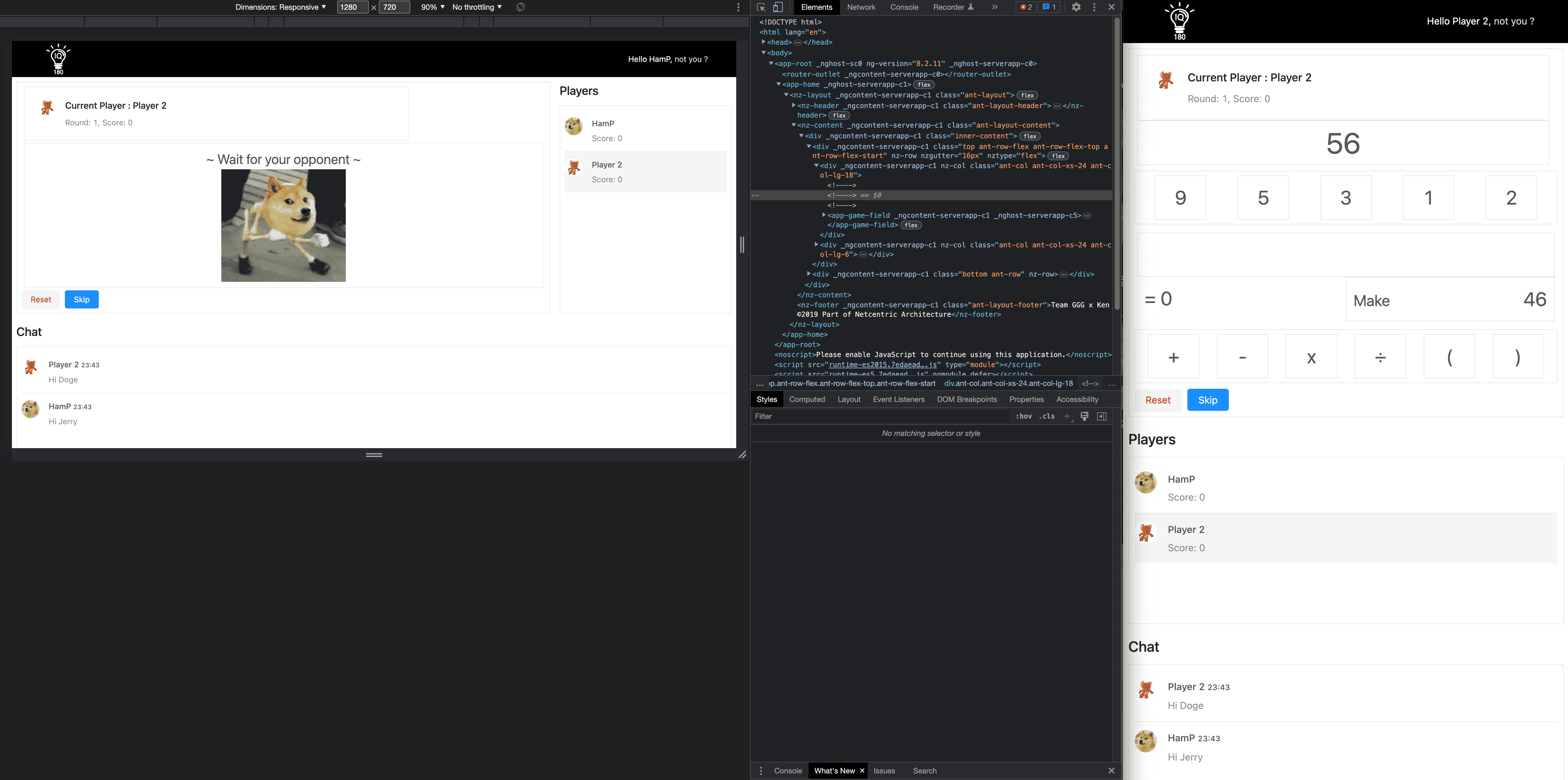Click the new style rule plus icon

(1067, 416)
